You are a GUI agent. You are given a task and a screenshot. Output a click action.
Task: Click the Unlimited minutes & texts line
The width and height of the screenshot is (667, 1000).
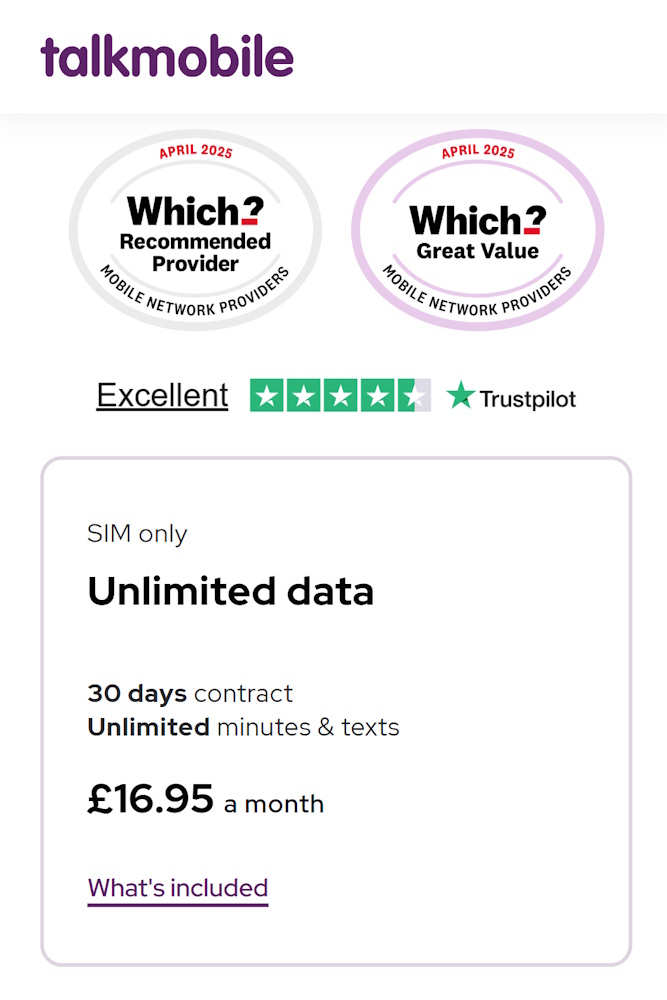pos(243,727)
